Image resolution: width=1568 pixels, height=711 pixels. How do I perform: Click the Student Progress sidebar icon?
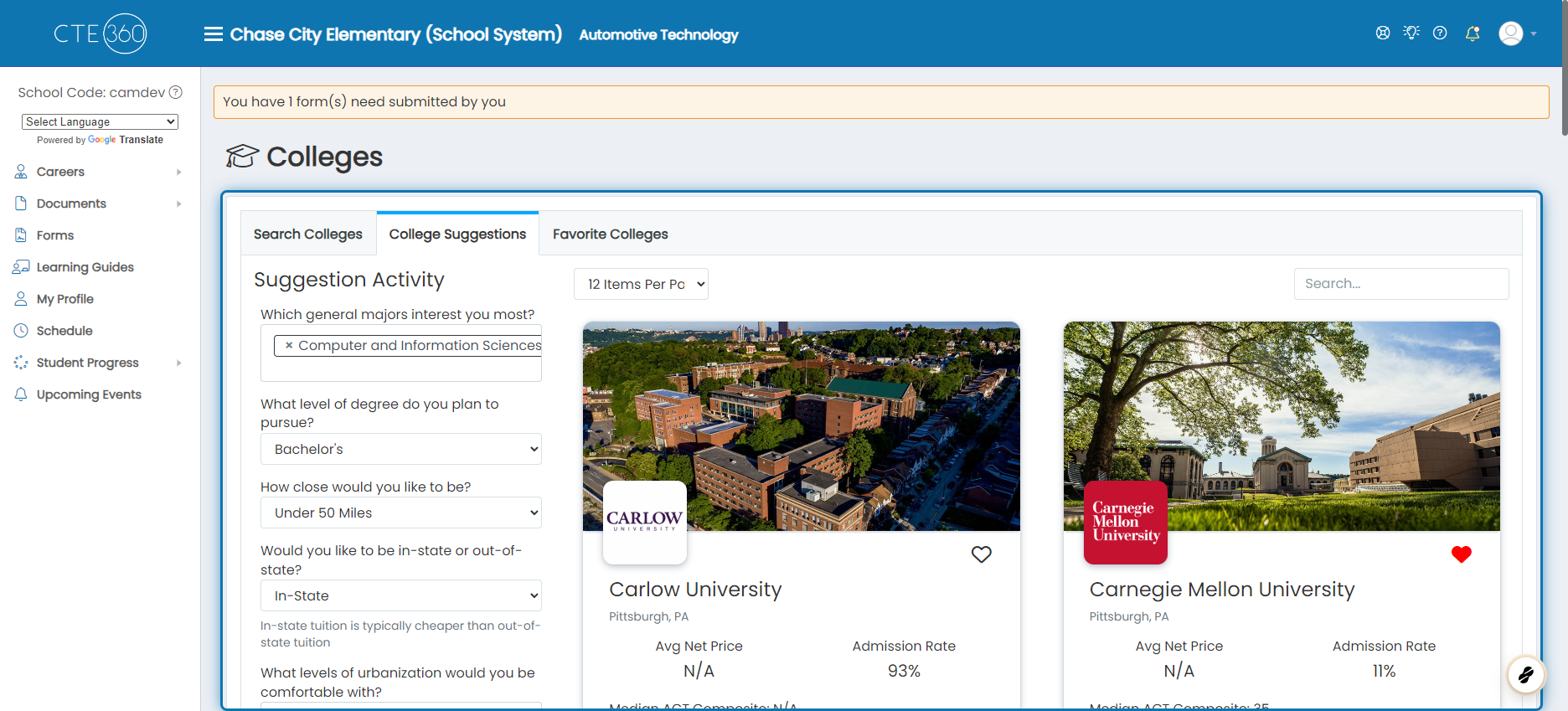coord(21,363)
